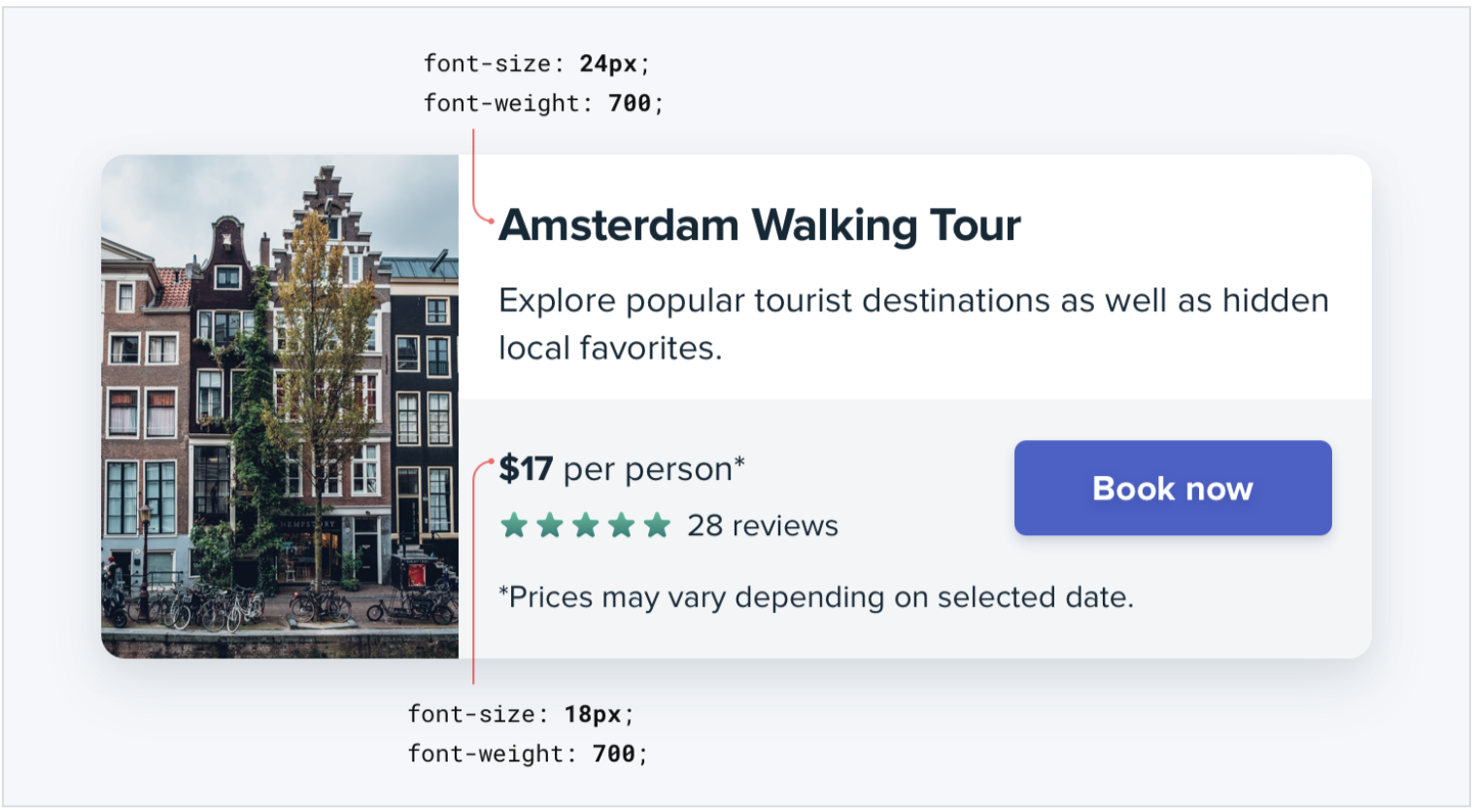Click the font-weight: 700 annotation above the card
Screen dimensions: 1475x812
tap(543, 103)
